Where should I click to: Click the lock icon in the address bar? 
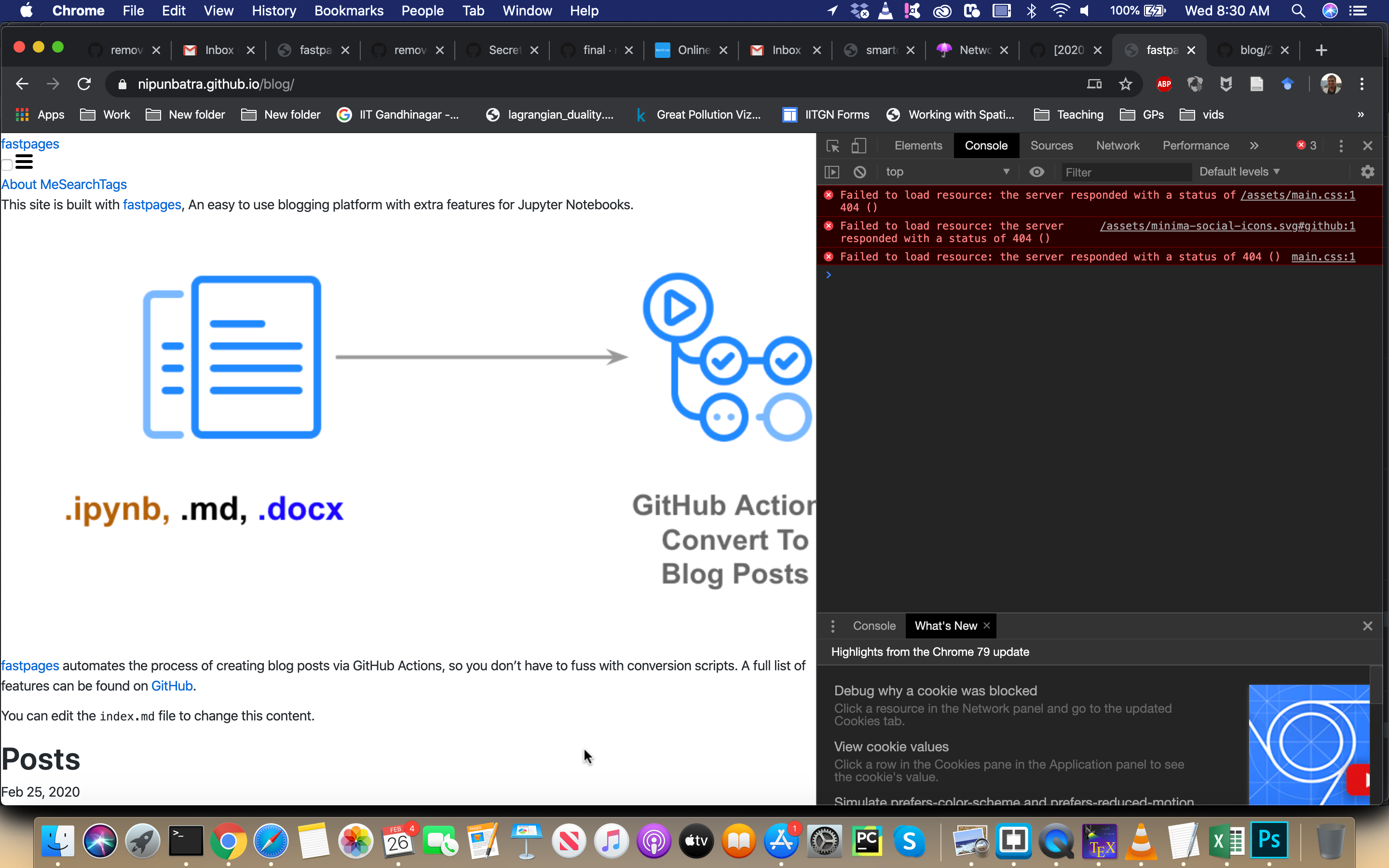[x=122, y=84]
